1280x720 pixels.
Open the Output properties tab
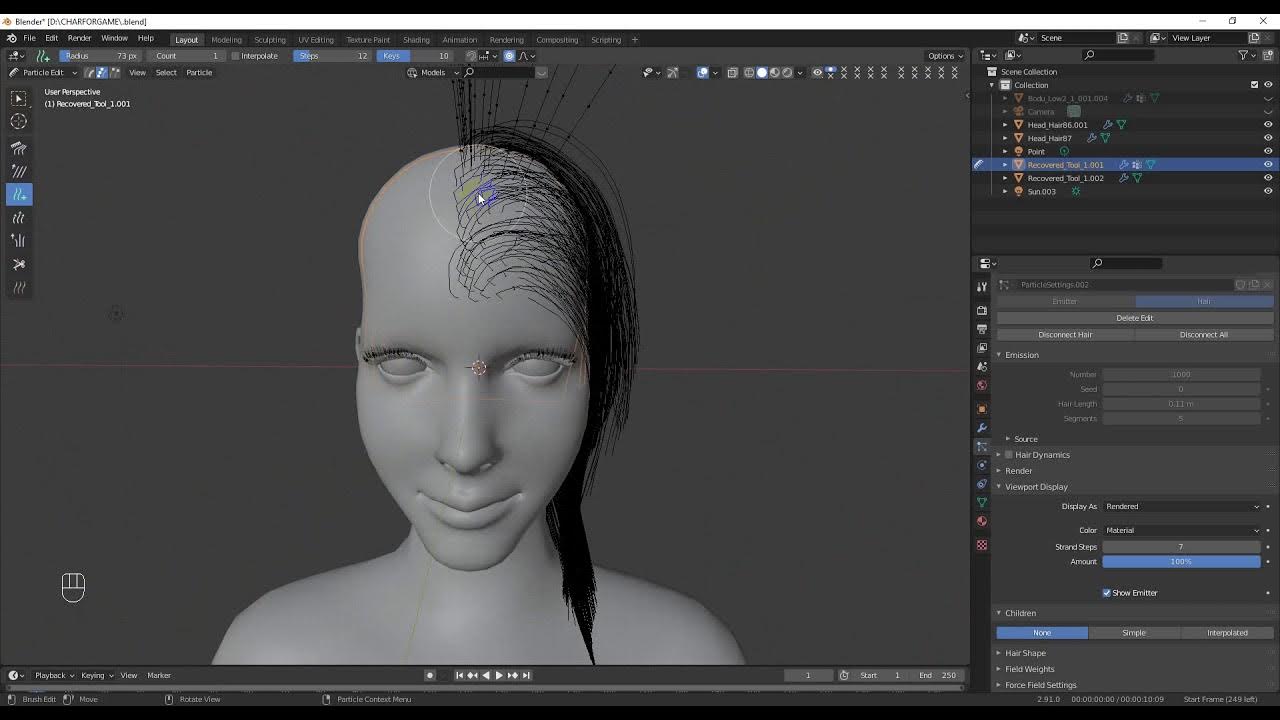click(982, 329)
